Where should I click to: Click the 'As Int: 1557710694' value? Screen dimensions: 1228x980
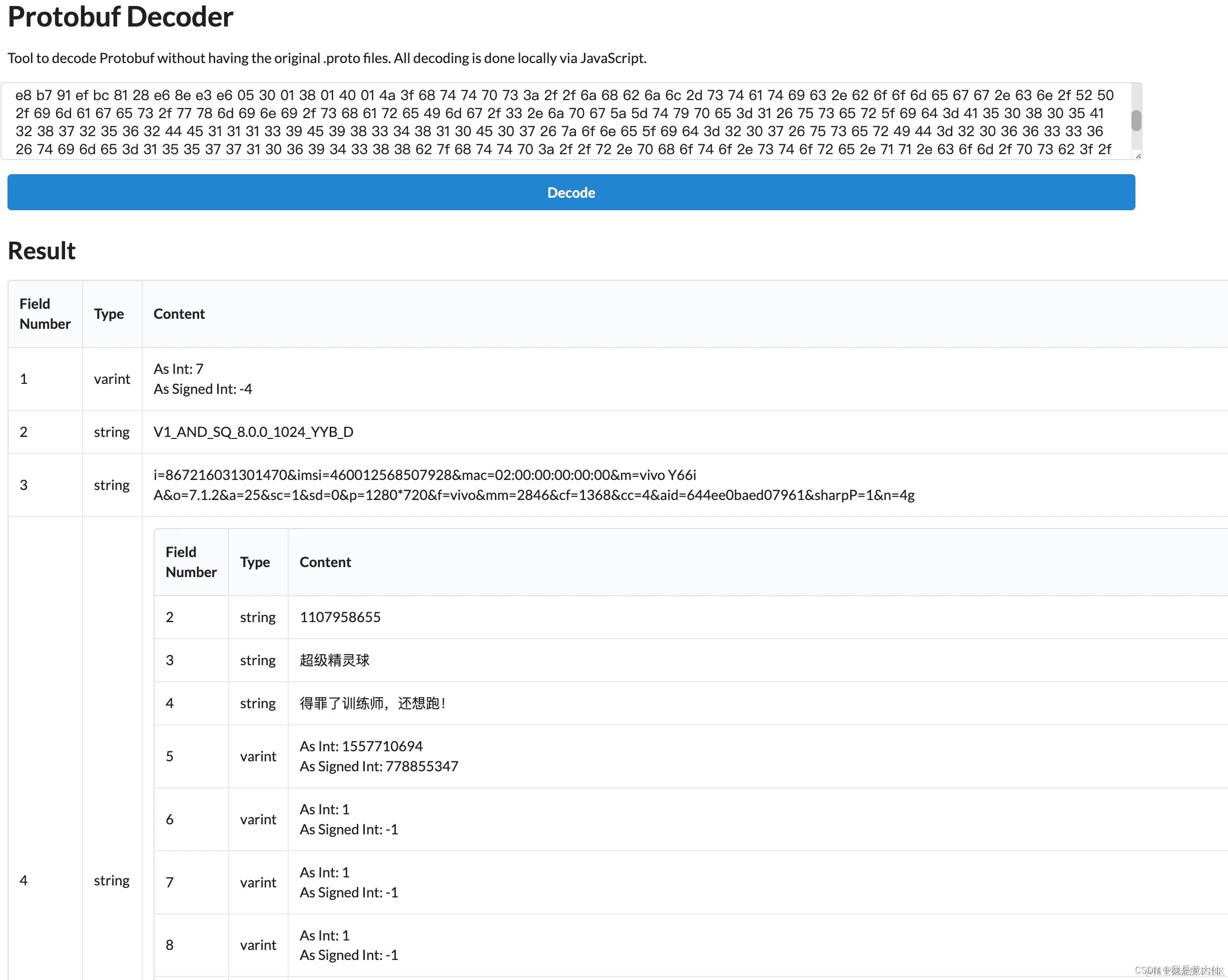[x=361, y=746]
